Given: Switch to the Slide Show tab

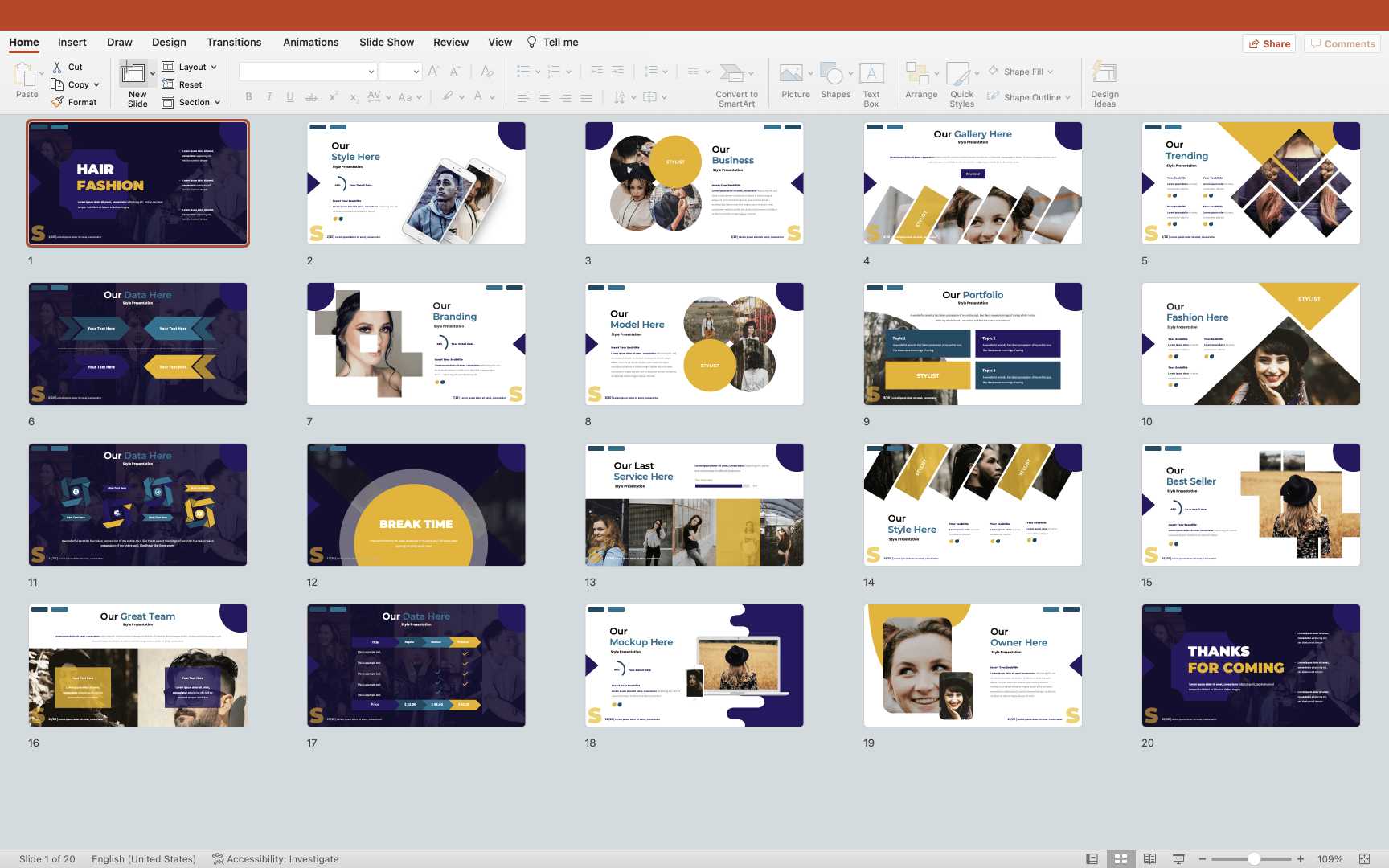Looking at the screenshot, I should [386, 42].
